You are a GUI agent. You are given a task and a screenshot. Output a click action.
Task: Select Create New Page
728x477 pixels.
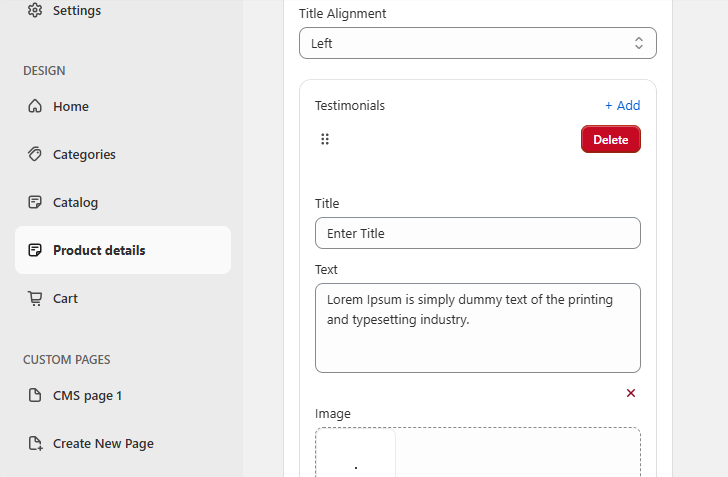pos(123,443)
